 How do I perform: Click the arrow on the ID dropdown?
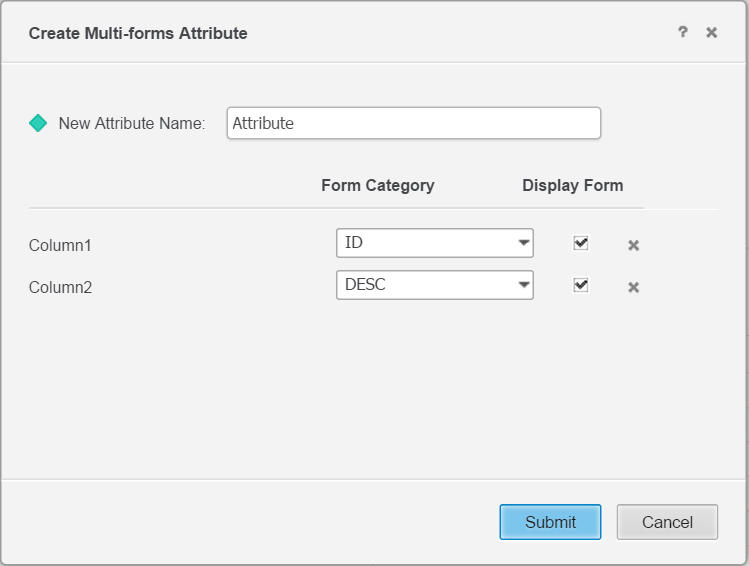tap(523, 243)
